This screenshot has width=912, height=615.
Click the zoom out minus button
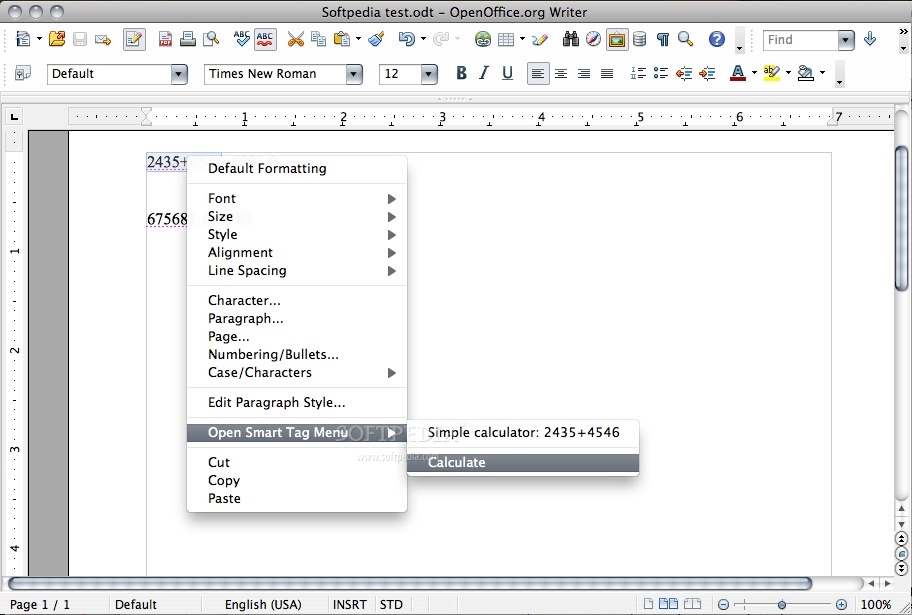(723, 605)
